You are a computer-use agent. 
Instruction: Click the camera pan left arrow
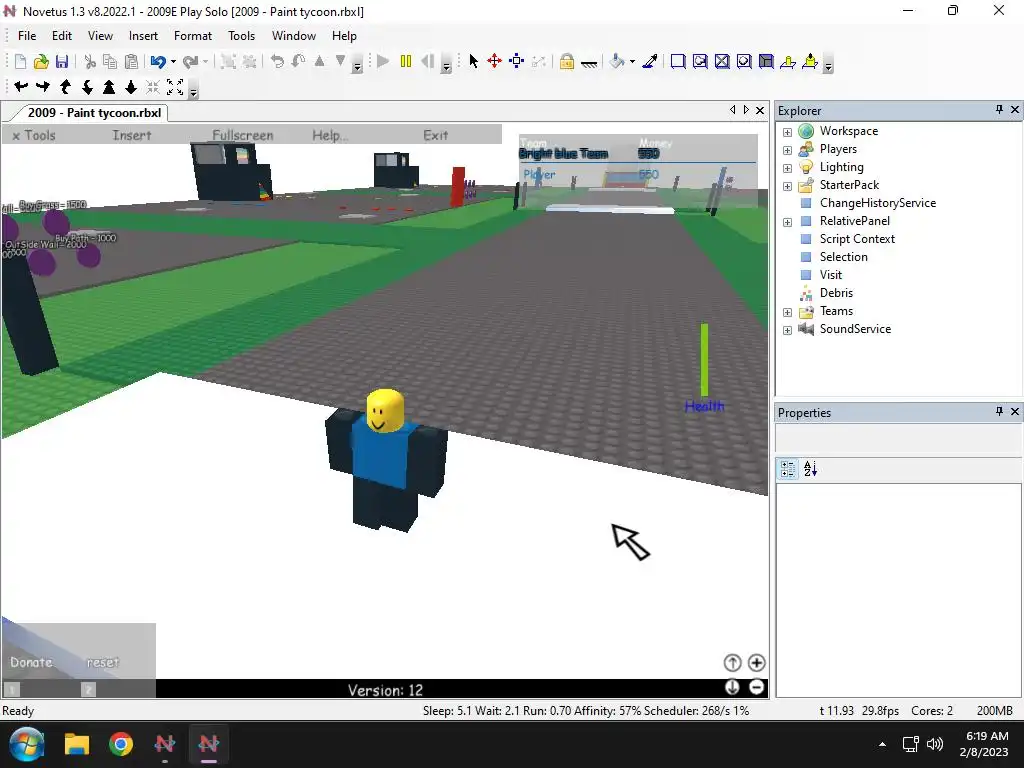[x=21, y=86]
